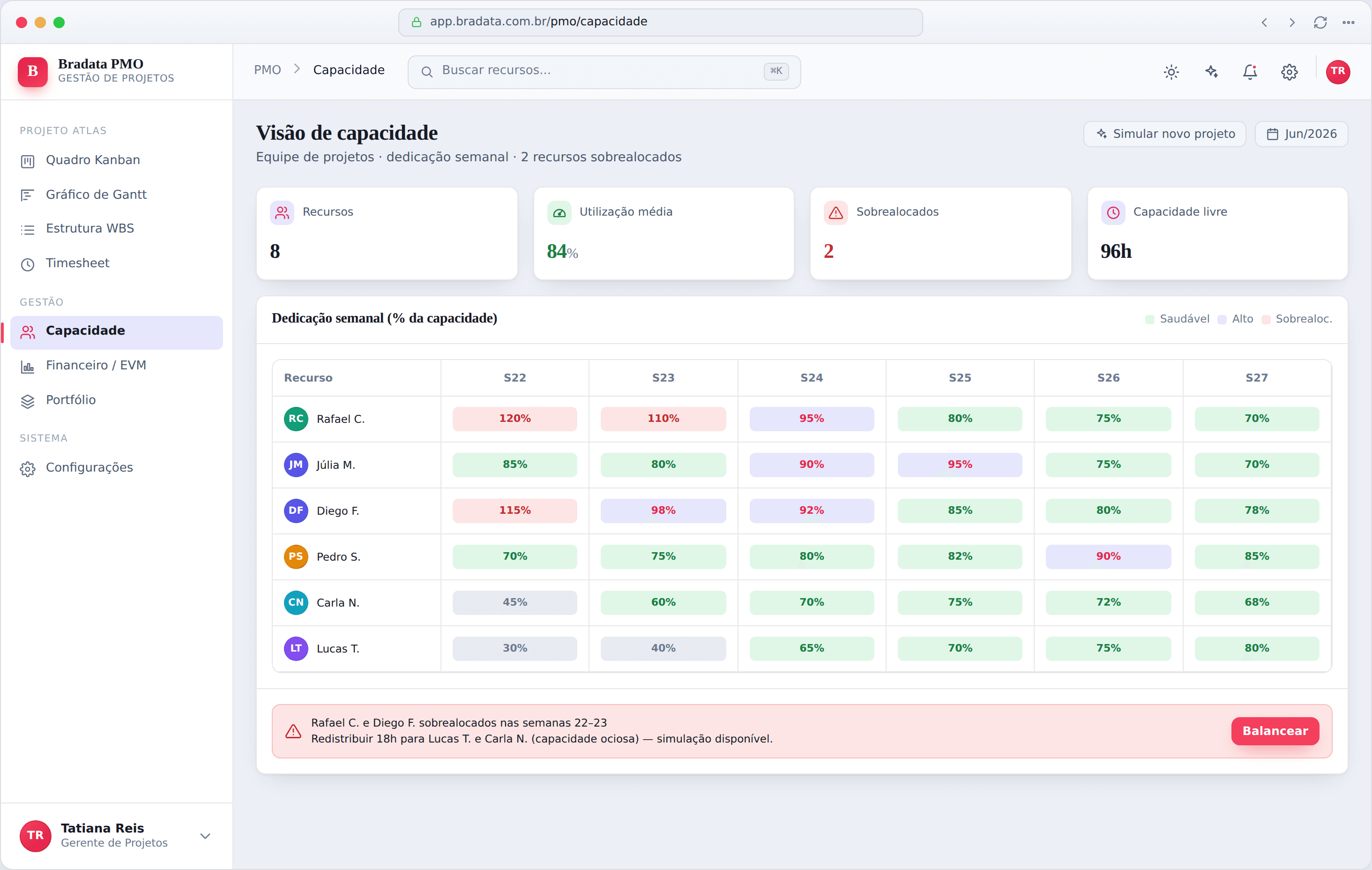Viewport: 1372px width, 870px height.
Task: Click the Sobrealocados warning icon card
Action: [x=835, y=213]
